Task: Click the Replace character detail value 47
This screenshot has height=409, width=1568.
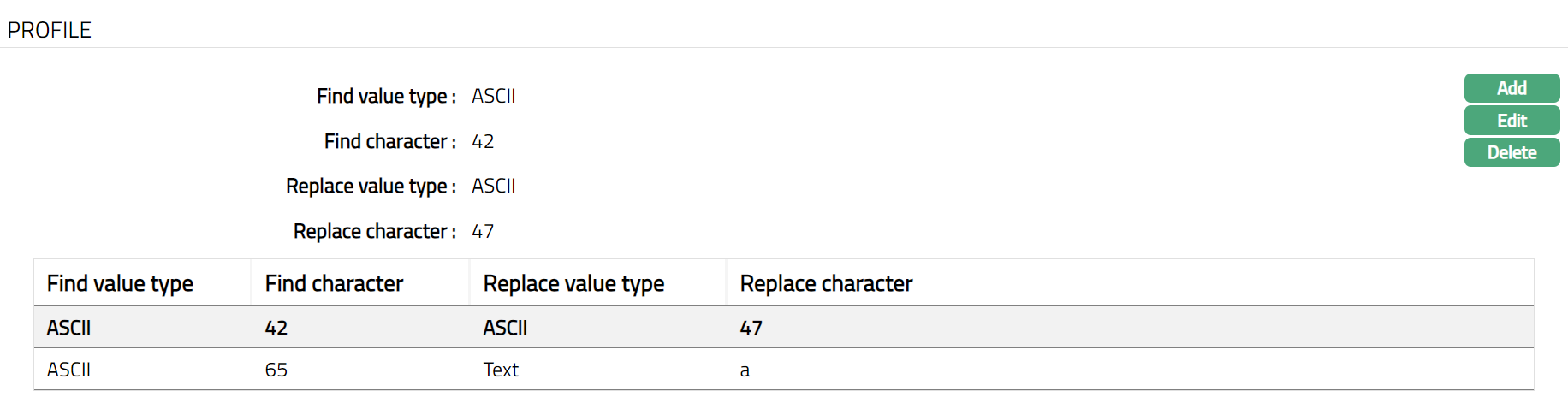Action: click(483, 231)
